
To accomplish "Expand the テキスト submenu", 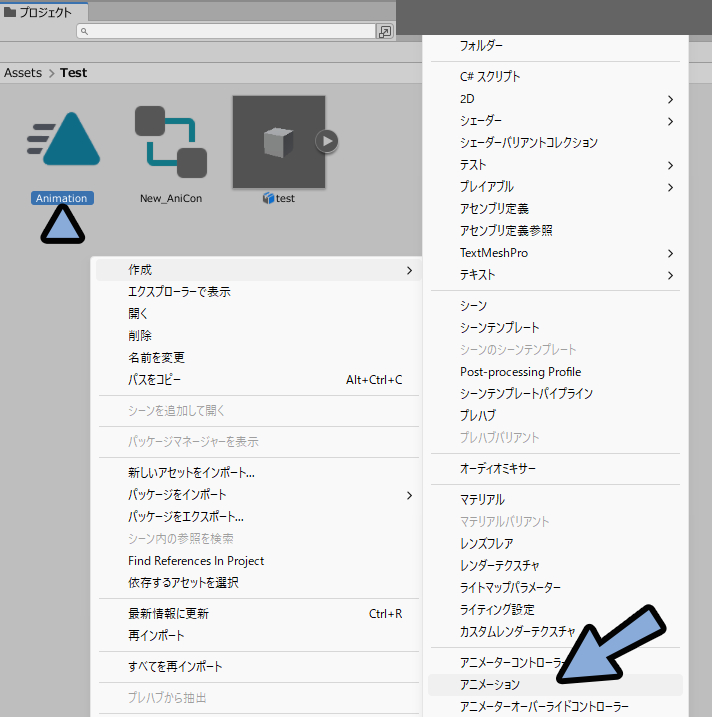I will point(555,275).
